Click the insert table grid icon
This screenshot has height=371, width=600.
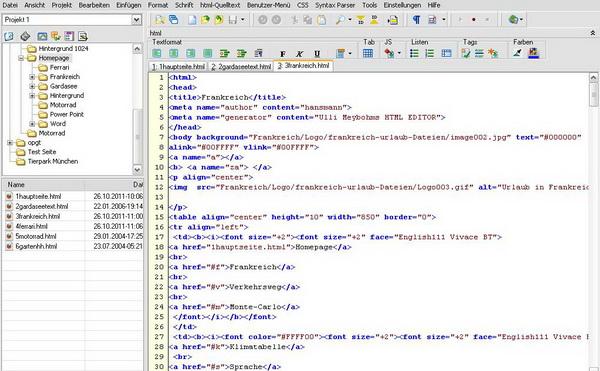[x=368, y=53]
